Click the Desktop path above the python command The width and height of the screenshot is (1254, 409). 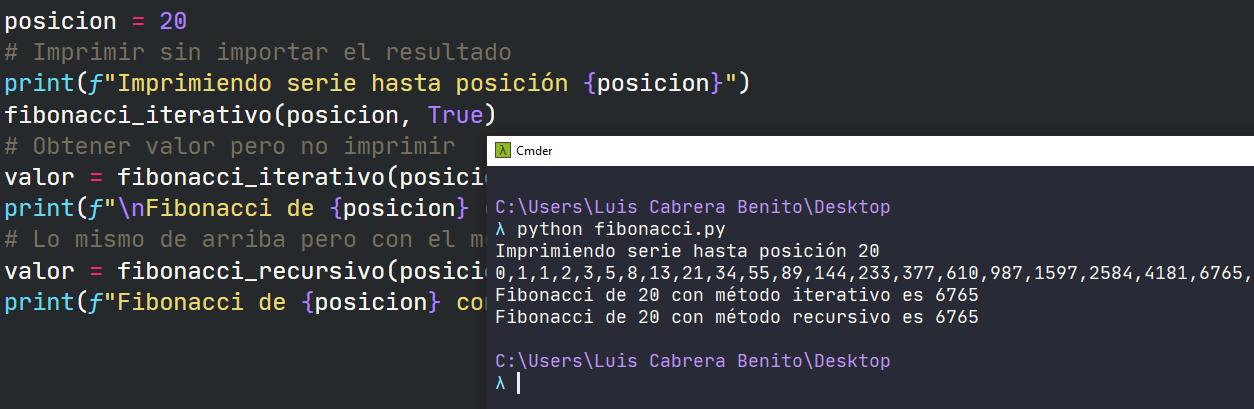point(692,208)
